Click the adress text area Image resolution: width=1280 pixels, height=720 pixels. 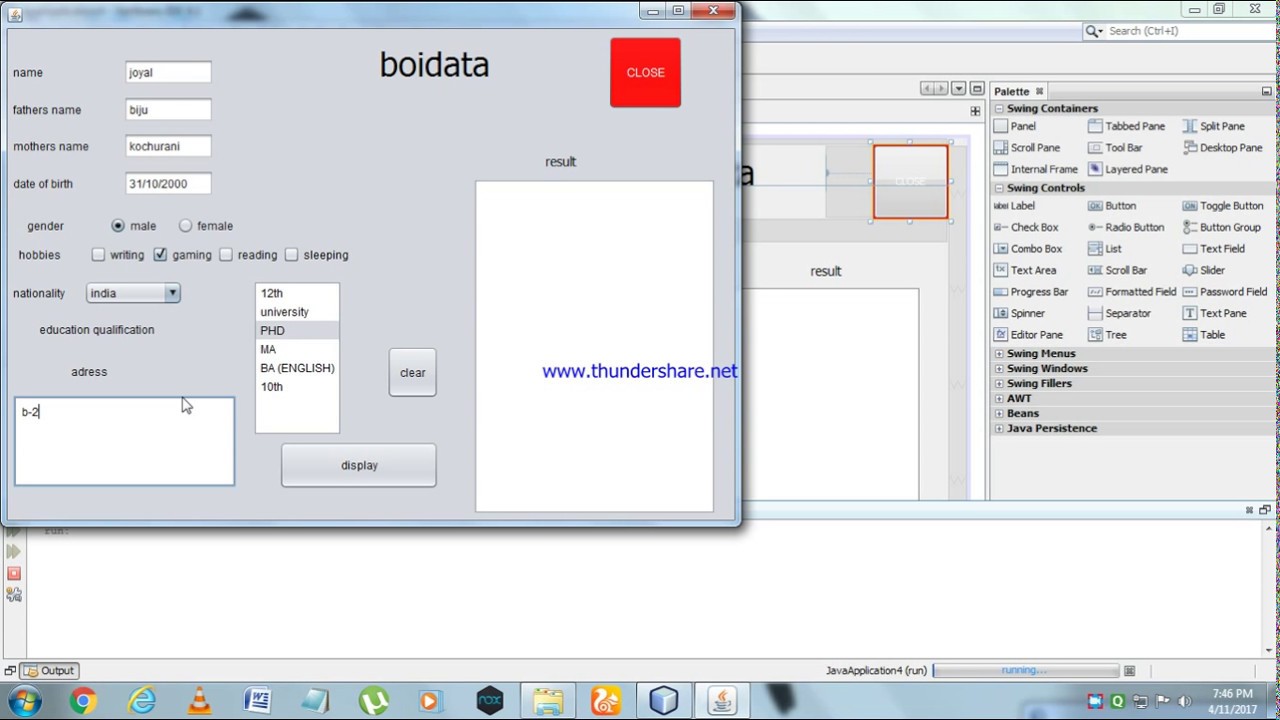tap(125, 442)
